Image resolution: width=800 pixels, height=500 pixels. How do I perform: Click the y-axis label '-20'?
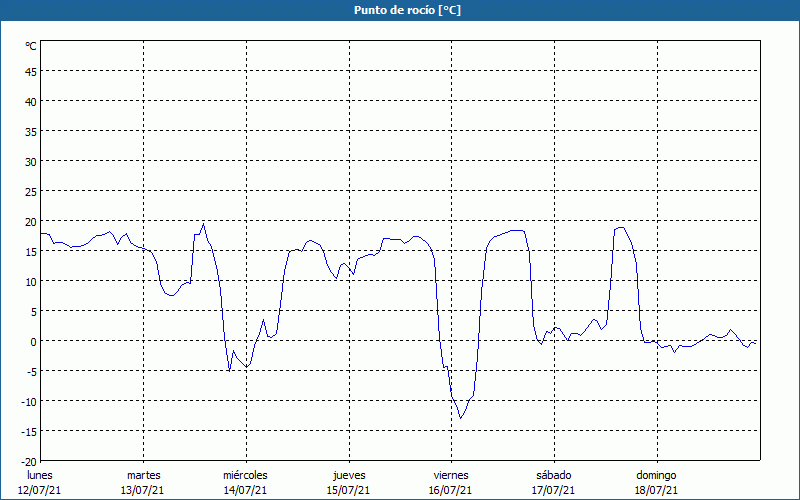[x=29, y=462]
